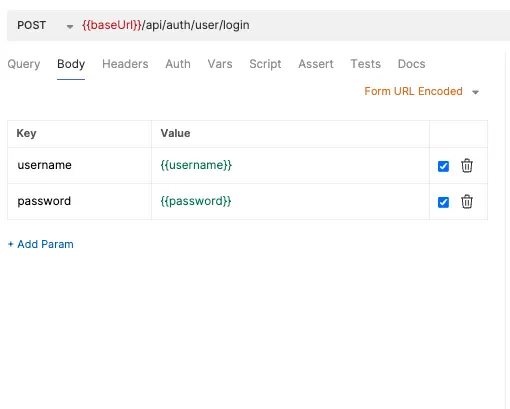Delete the password param with trash icon

click(x=467, y=201)
